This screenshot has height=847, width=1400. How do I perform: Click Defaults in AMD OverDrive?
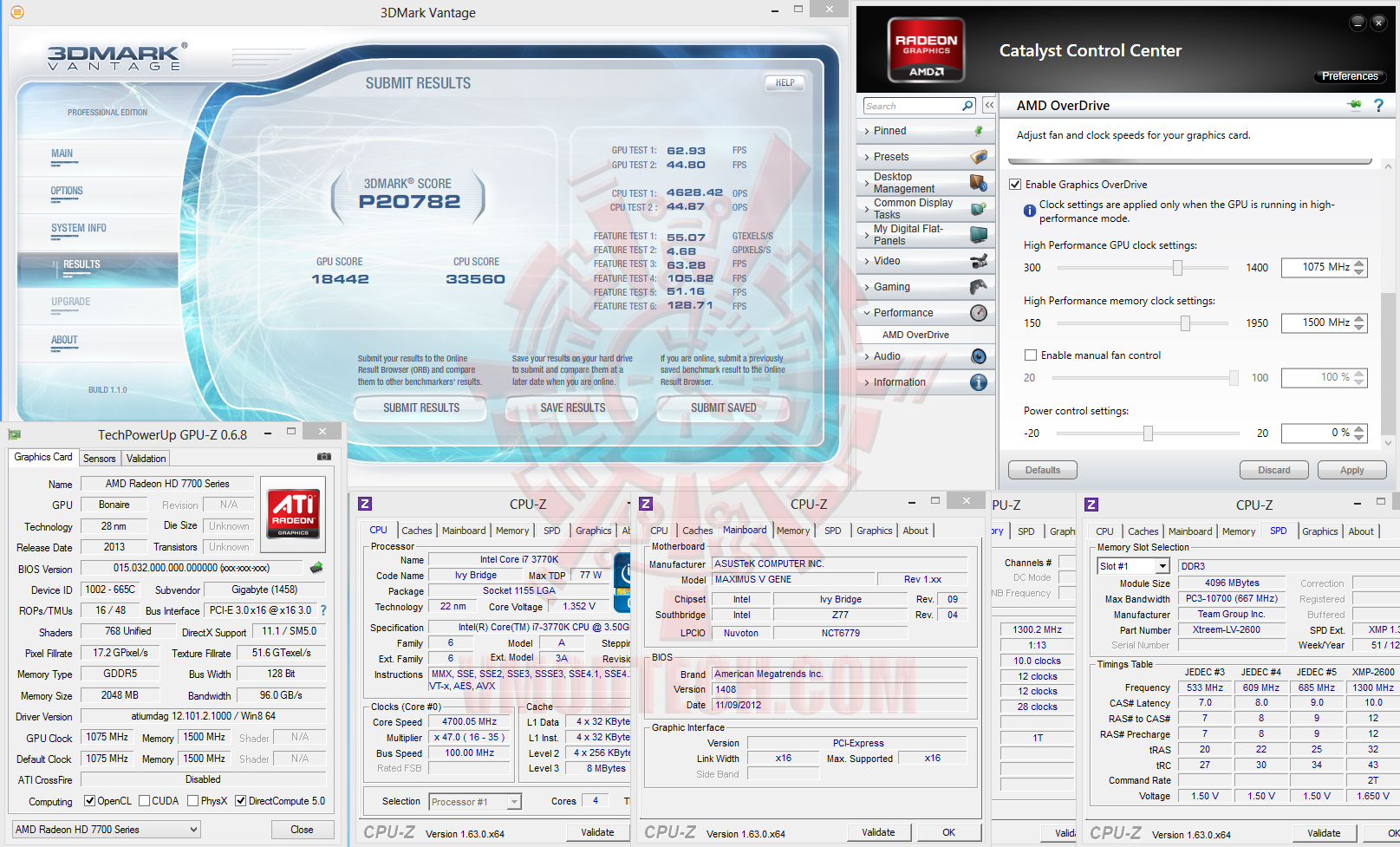click(1043, 470)
